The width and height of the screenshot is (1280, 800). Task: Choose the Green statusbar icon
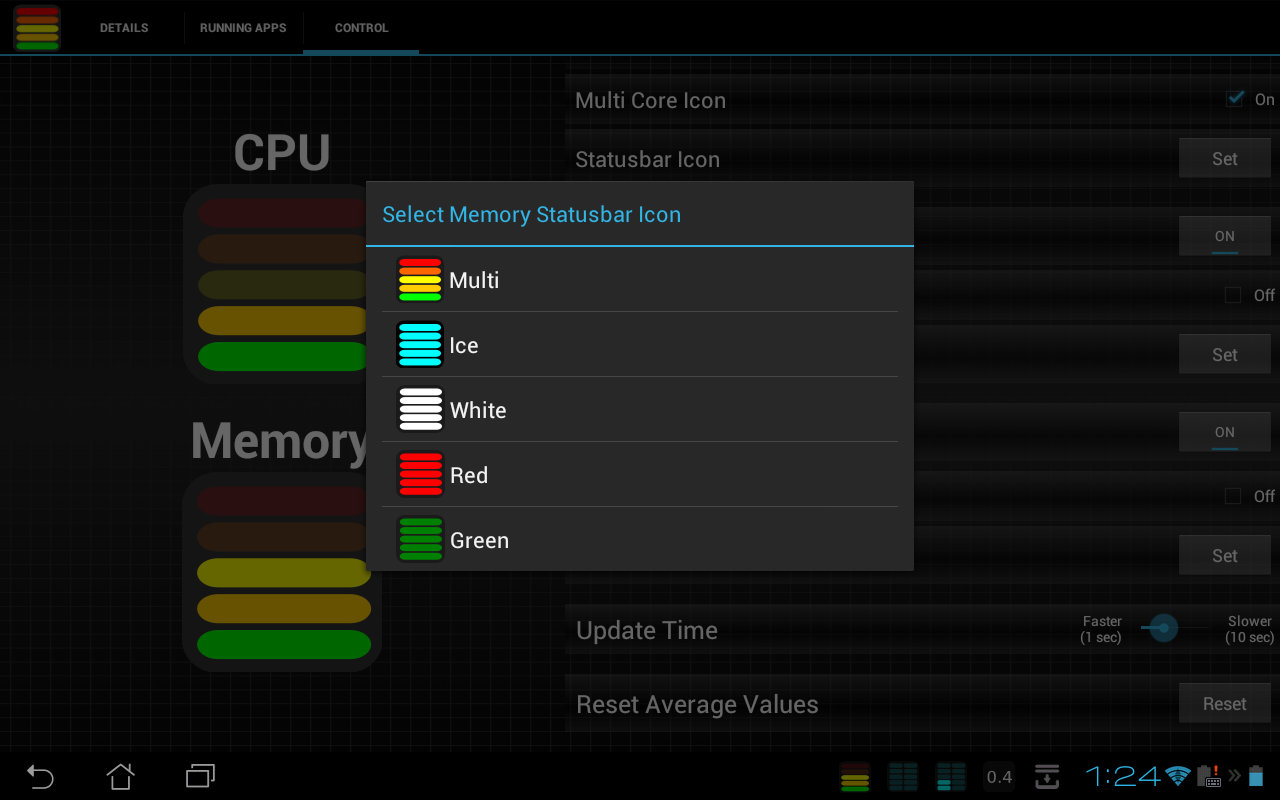click(479, 539)
